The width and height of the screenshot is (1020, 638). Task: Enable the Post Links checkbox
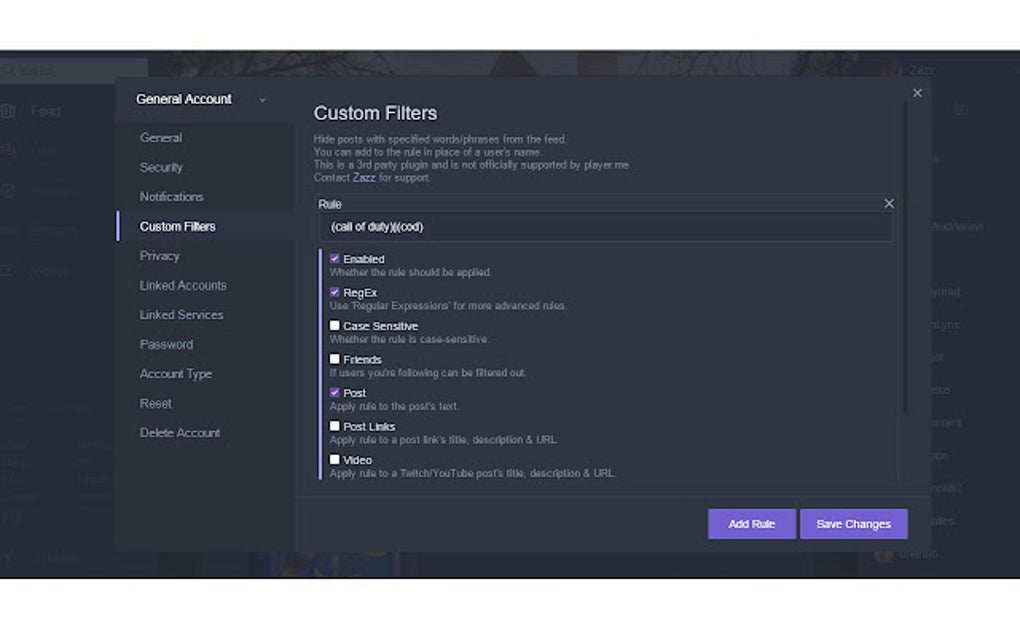coord(335,426)
